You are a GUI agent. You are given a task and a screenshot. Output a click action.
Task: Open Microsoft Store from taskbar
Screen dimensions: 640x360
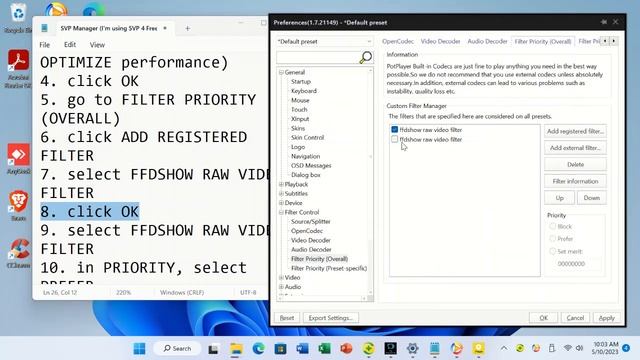click(x=280, y=349)
